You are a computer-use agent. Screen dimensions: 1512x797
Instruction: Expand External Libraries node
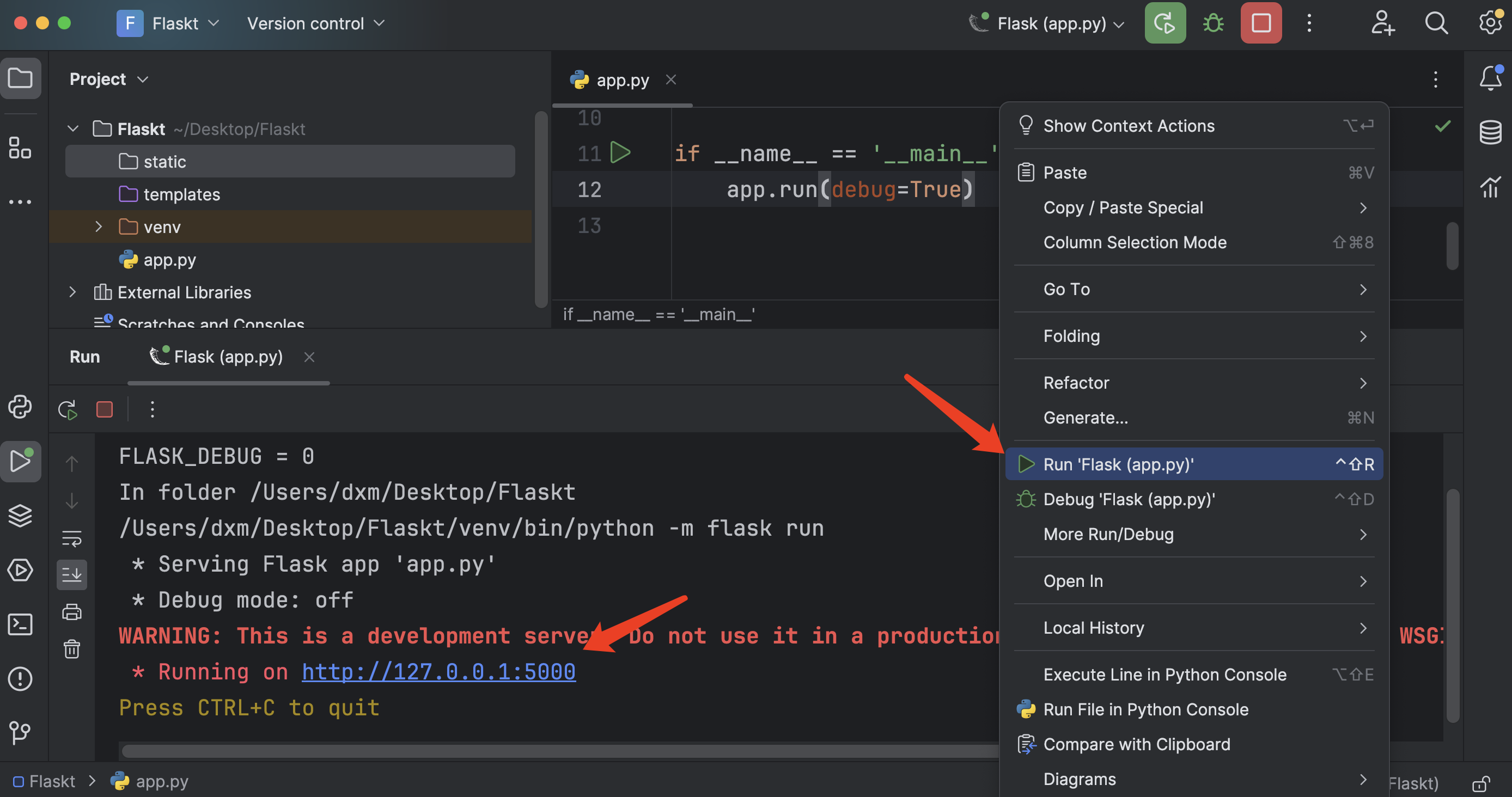(73, 291)
